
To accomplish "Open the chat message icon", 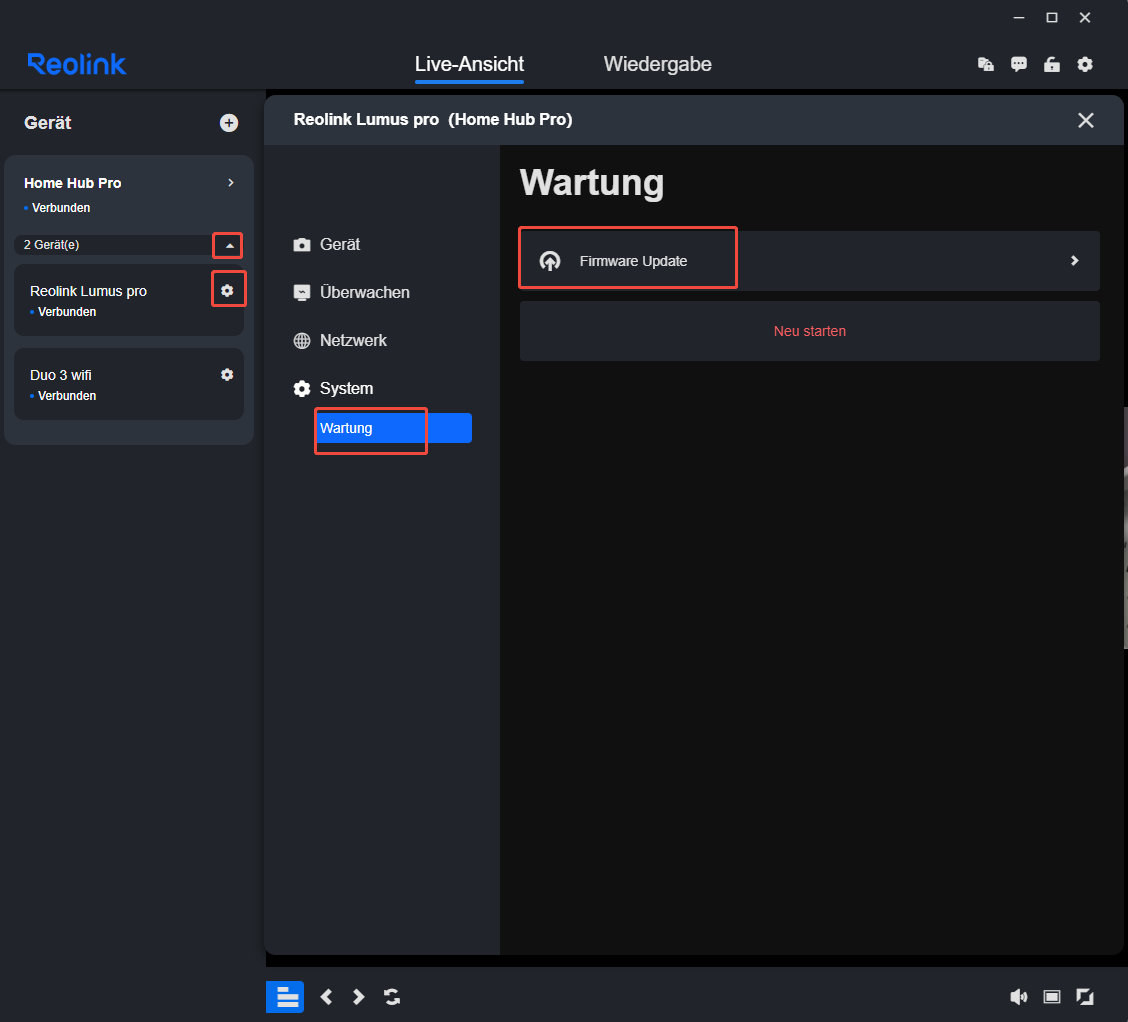I will pyautogui.click(x=1019, y=64).
